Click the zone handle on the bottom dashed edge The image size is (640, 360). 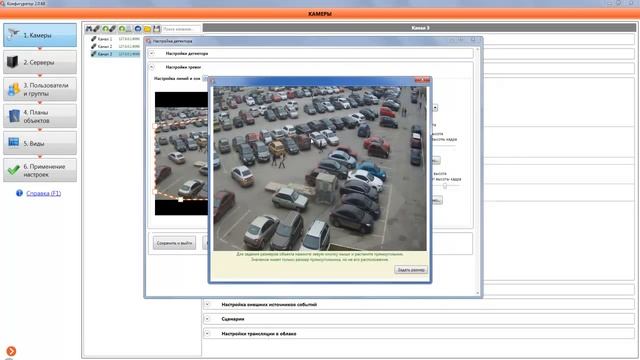[x=180, y=200]
